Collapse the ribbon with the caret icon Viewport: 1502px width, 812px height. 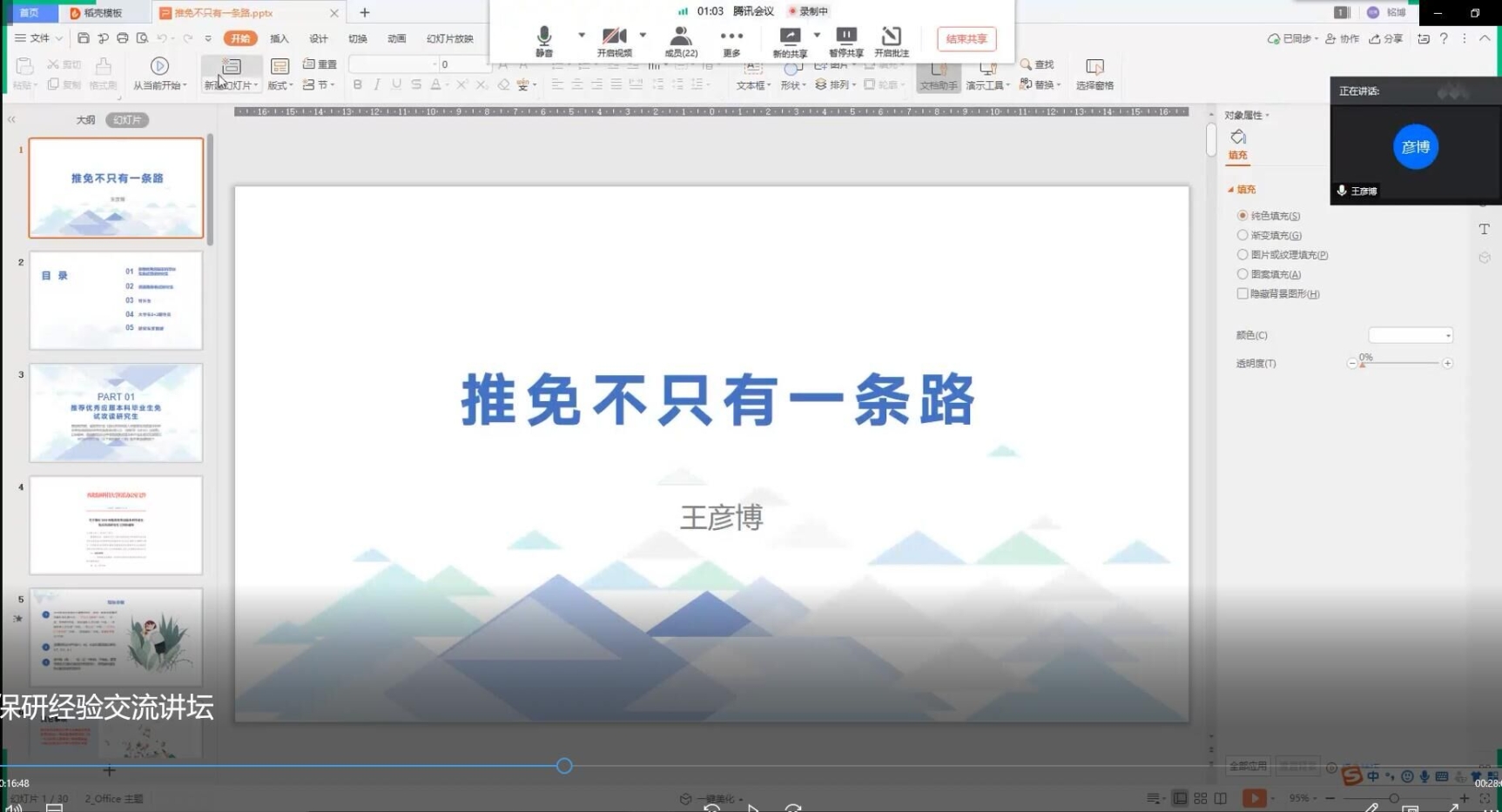click(1485, 38)
